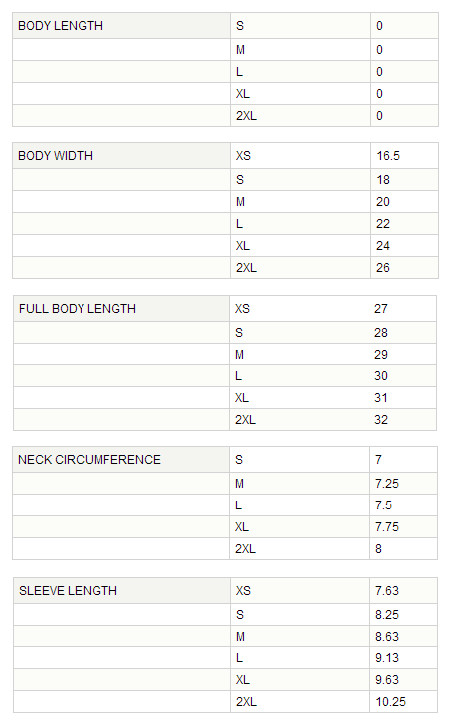Image resolution: width=451 pixels, height=725 pixels.
Task: Click the XS size in Full Body Length
Action: click(x=242, y=309)
